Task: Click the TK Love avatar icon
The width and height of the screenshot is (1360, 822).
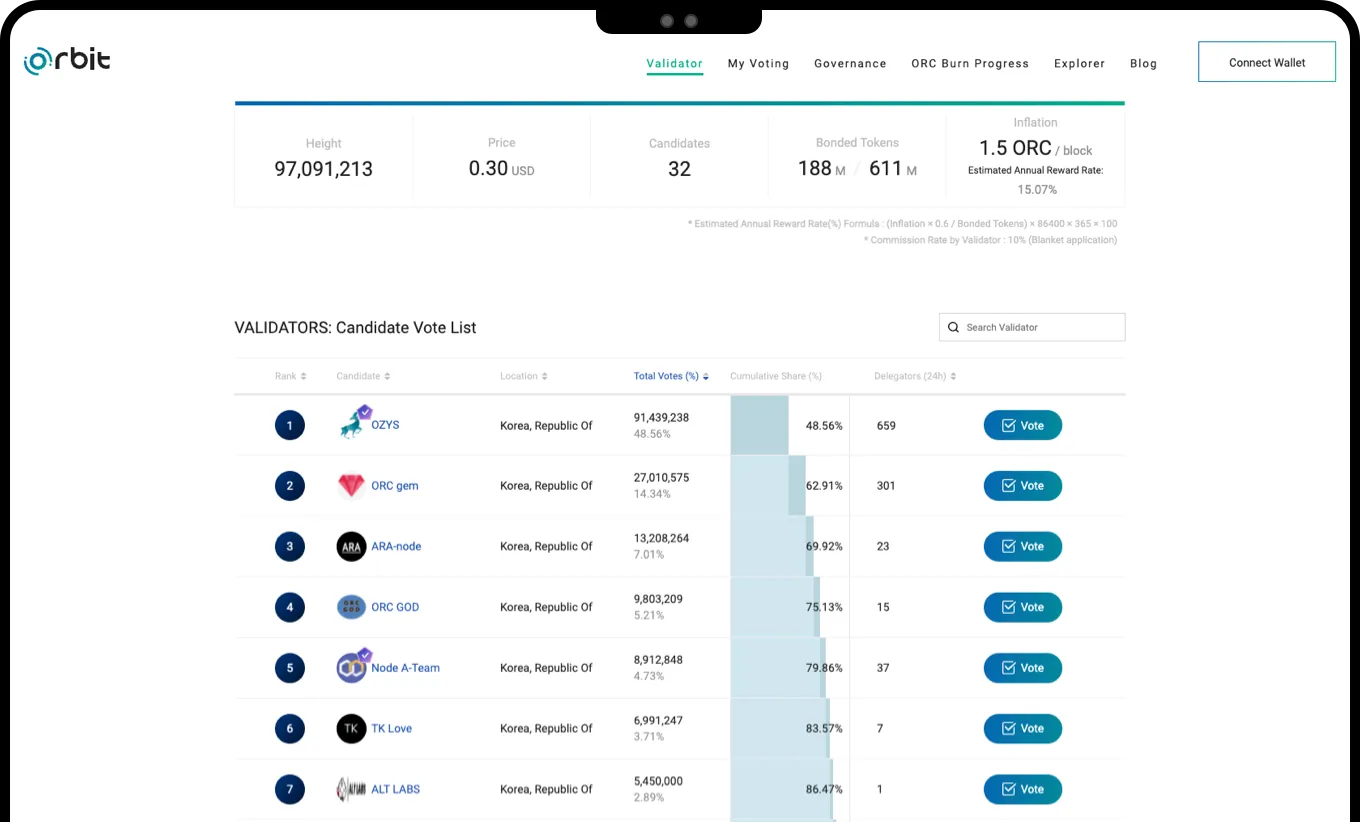Action: (351, 728)
